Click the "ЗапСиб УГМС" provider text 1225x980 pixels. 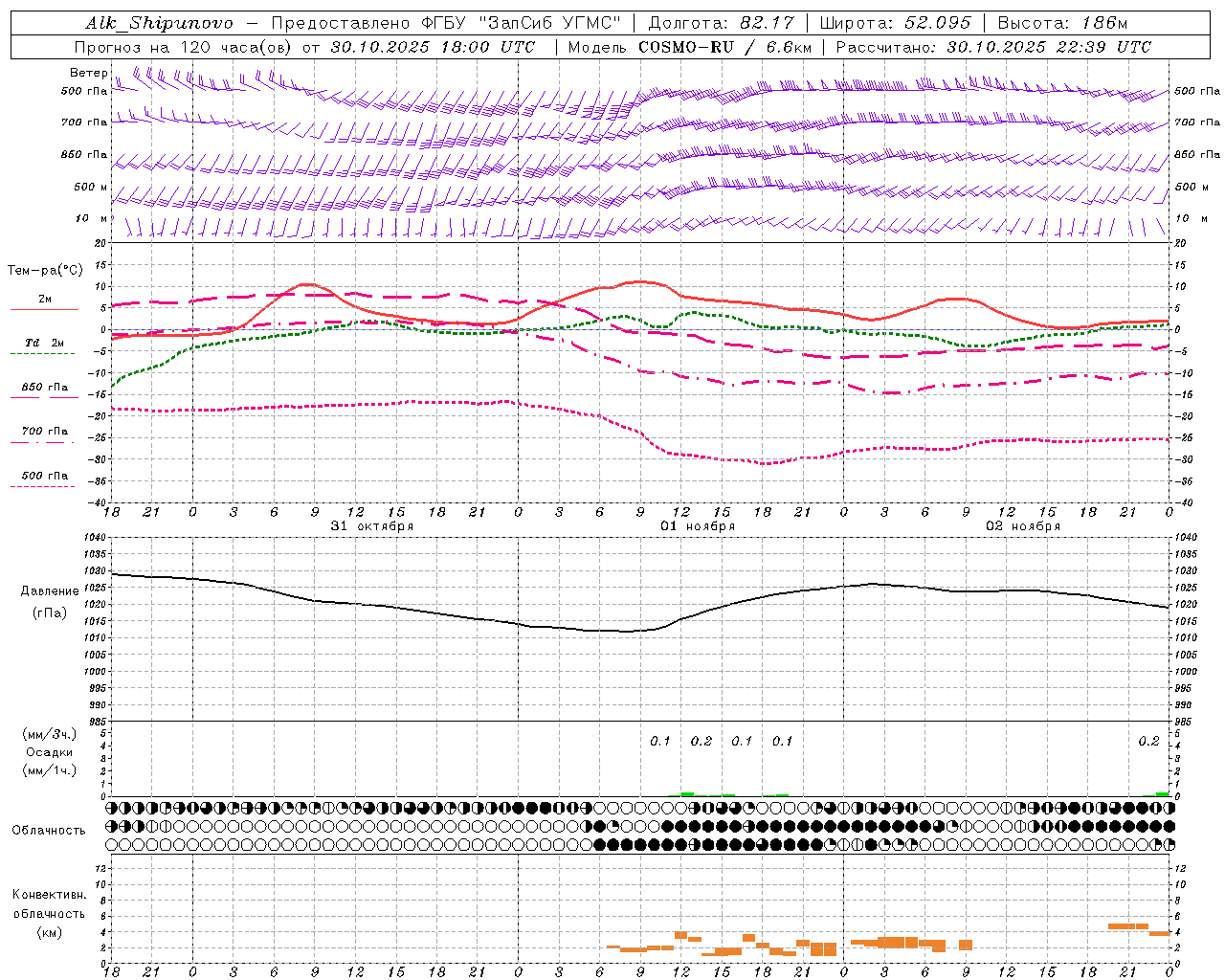(550, 23)
